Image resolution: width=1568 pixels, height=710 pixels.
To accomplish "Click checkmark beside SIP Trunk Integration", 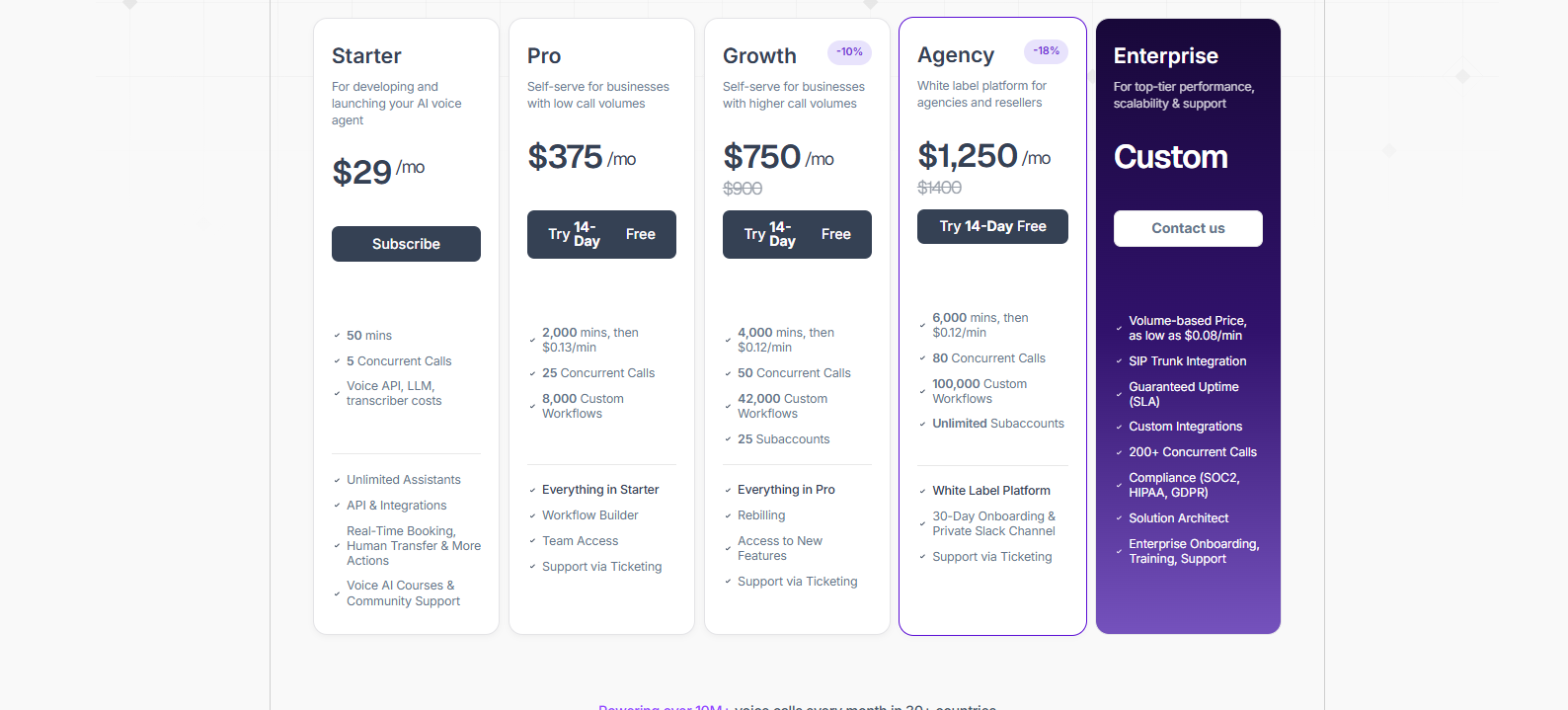I will (1119, 361).
